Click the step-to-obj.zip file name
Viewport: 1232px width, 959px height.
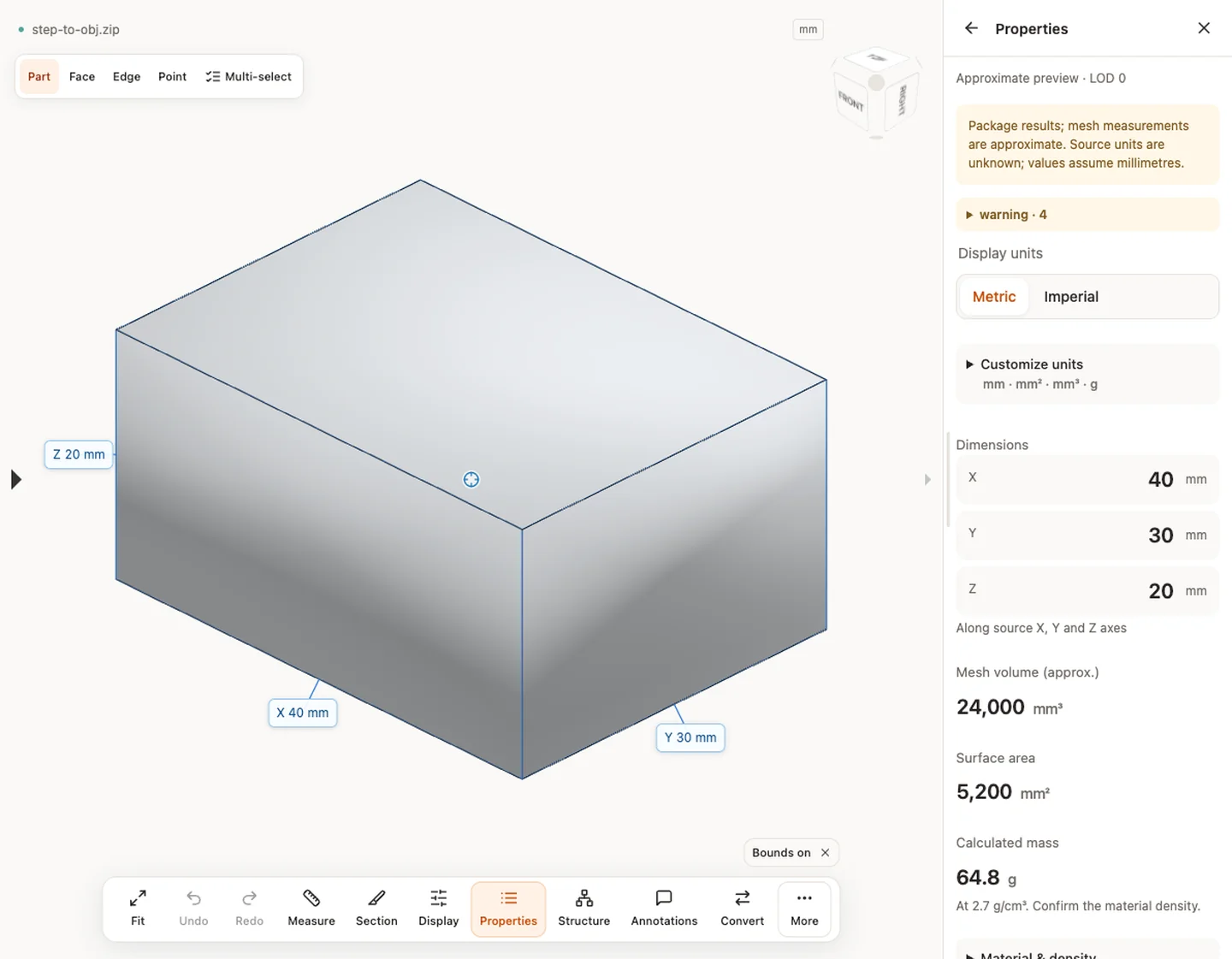pos(75,29)
